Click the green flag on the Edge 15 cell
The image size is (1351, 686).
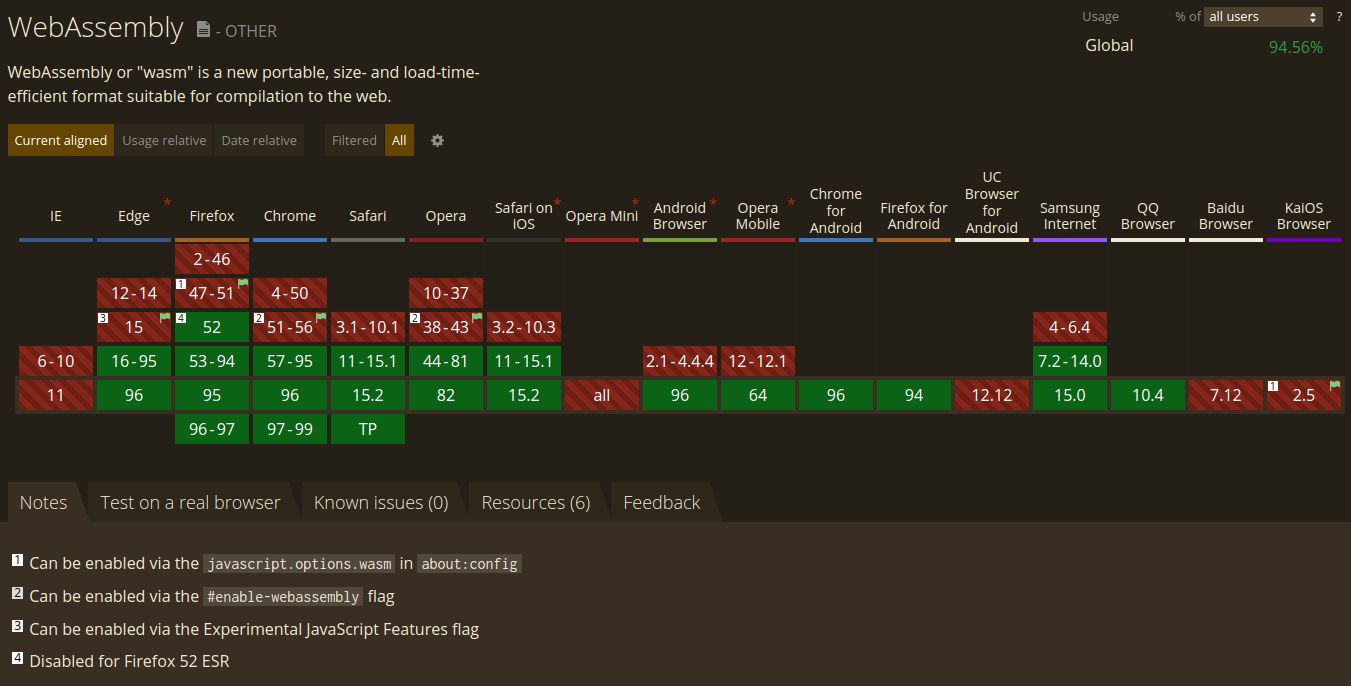click(x=165, y=318)
